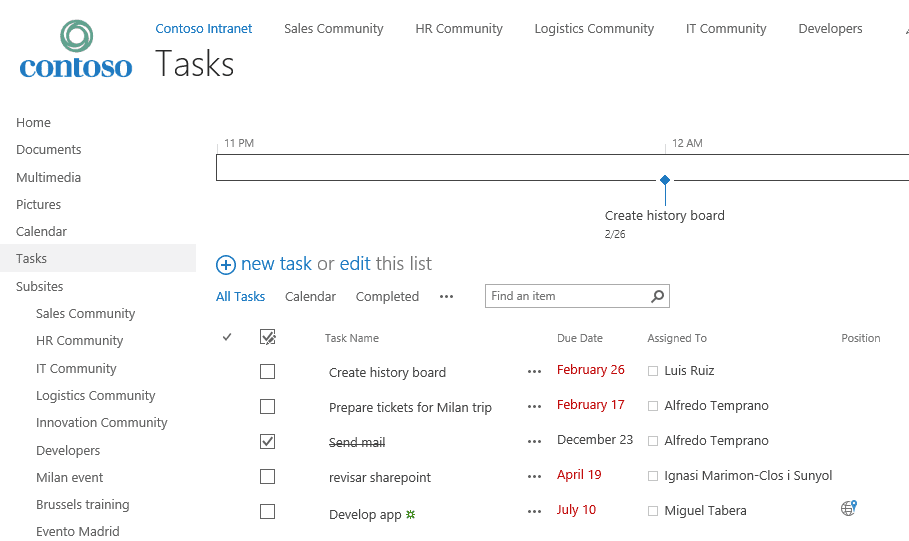This screenshot has width=909, height=541.
Task: Open ellipsis menu for revisar sharepoint
Action: tap(534, 477)
